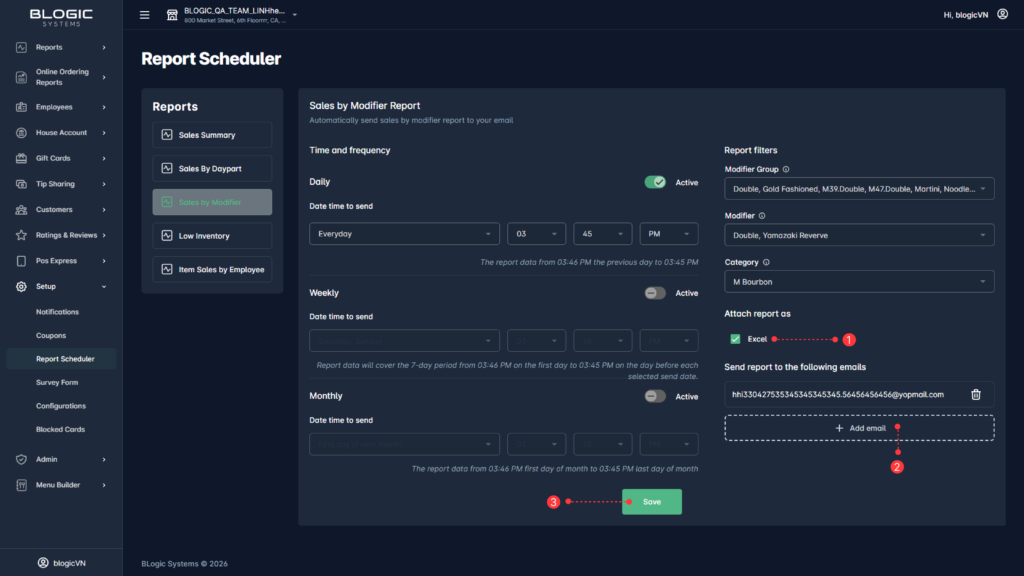The width and height of the screenshot is (1024, 576).
Task: Click the Category info icon
Action: [766, 263]
